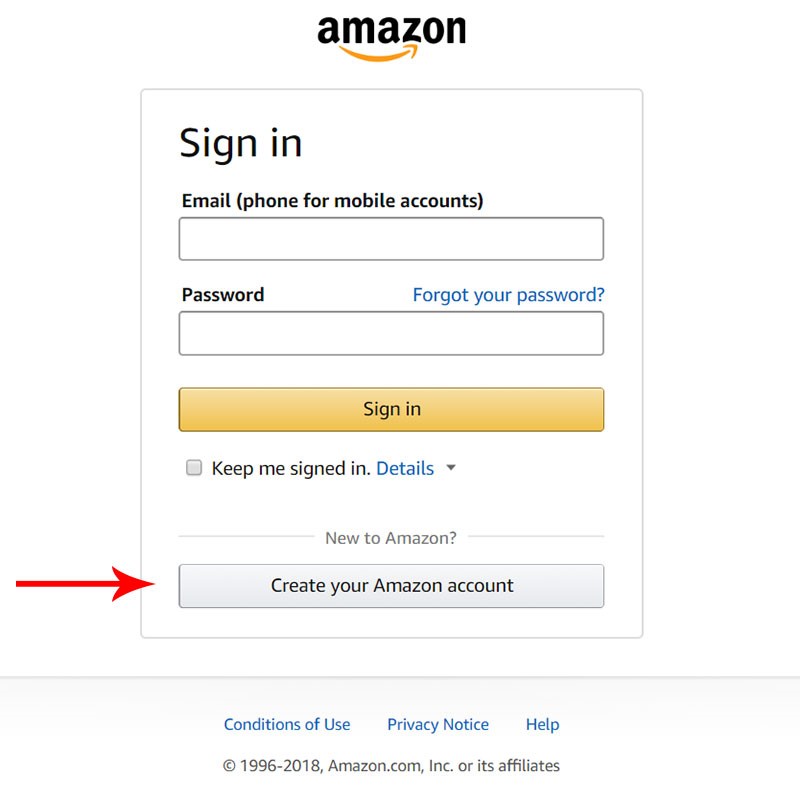Viewport: 800px width, 799px height.
Task: Enable the Keep me signed in checkbox
Action: tap(193, 467)
